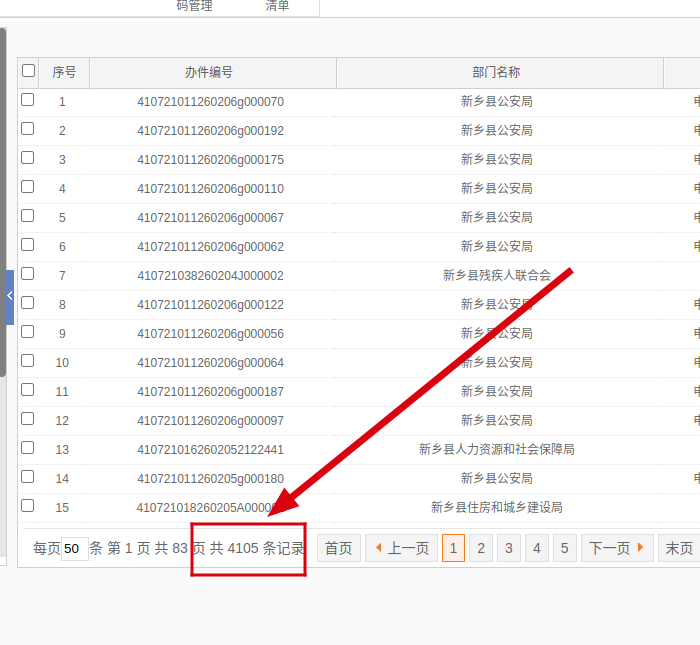Image resolution: width=700 pixels, height=645 pixels.
Task: Click the per-page count input field
Action: tap(74, 549)
